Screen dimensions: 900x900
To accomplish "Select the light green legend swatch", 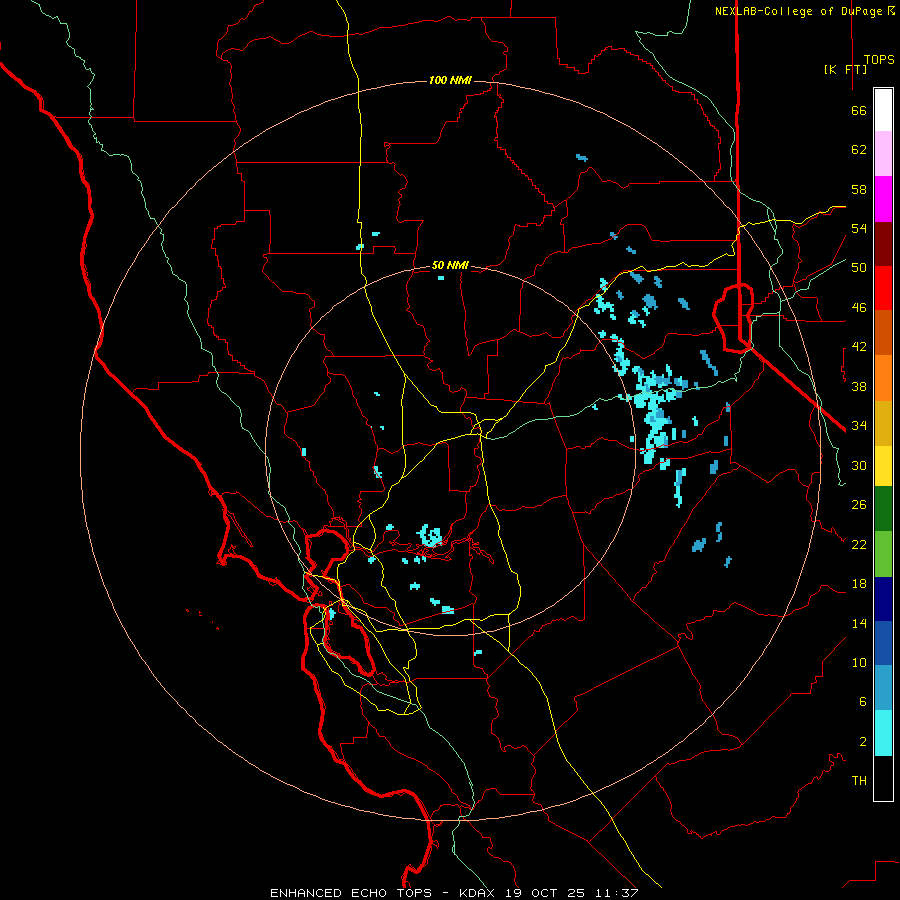I will (883, 554).
